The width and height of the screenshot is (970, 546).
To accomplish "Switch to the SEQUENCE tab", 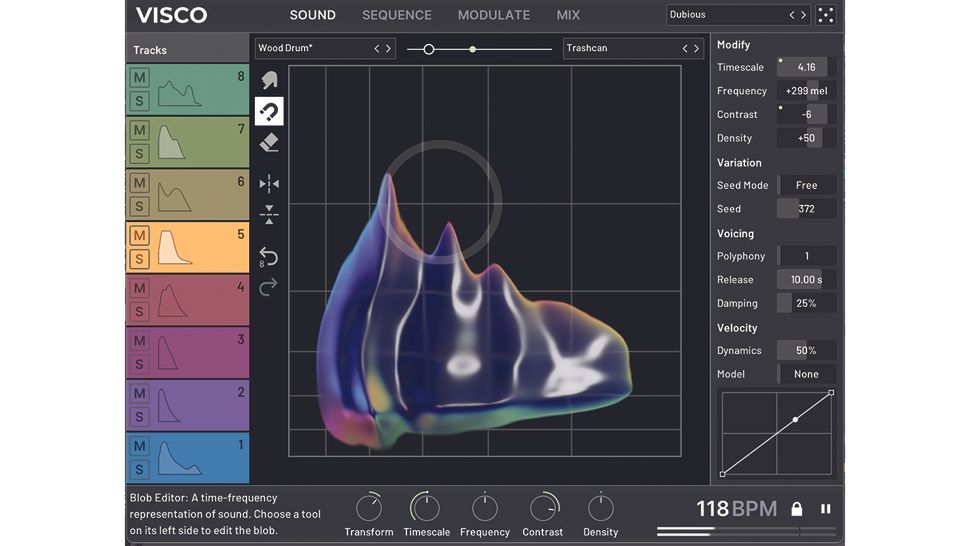I will click(397, 15).
